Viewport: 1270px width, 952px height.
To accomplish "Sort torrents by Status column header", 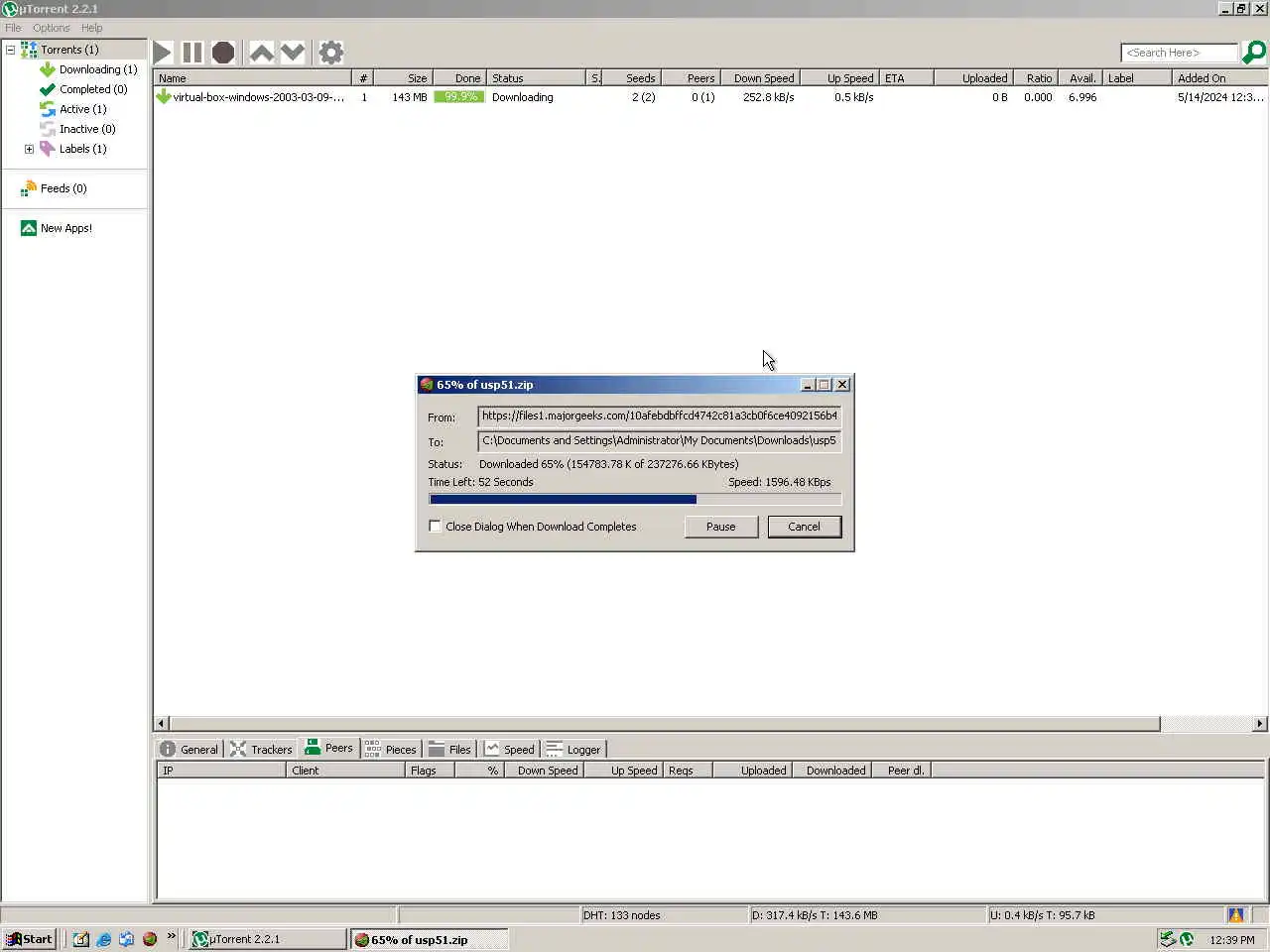I will (537, 77).
